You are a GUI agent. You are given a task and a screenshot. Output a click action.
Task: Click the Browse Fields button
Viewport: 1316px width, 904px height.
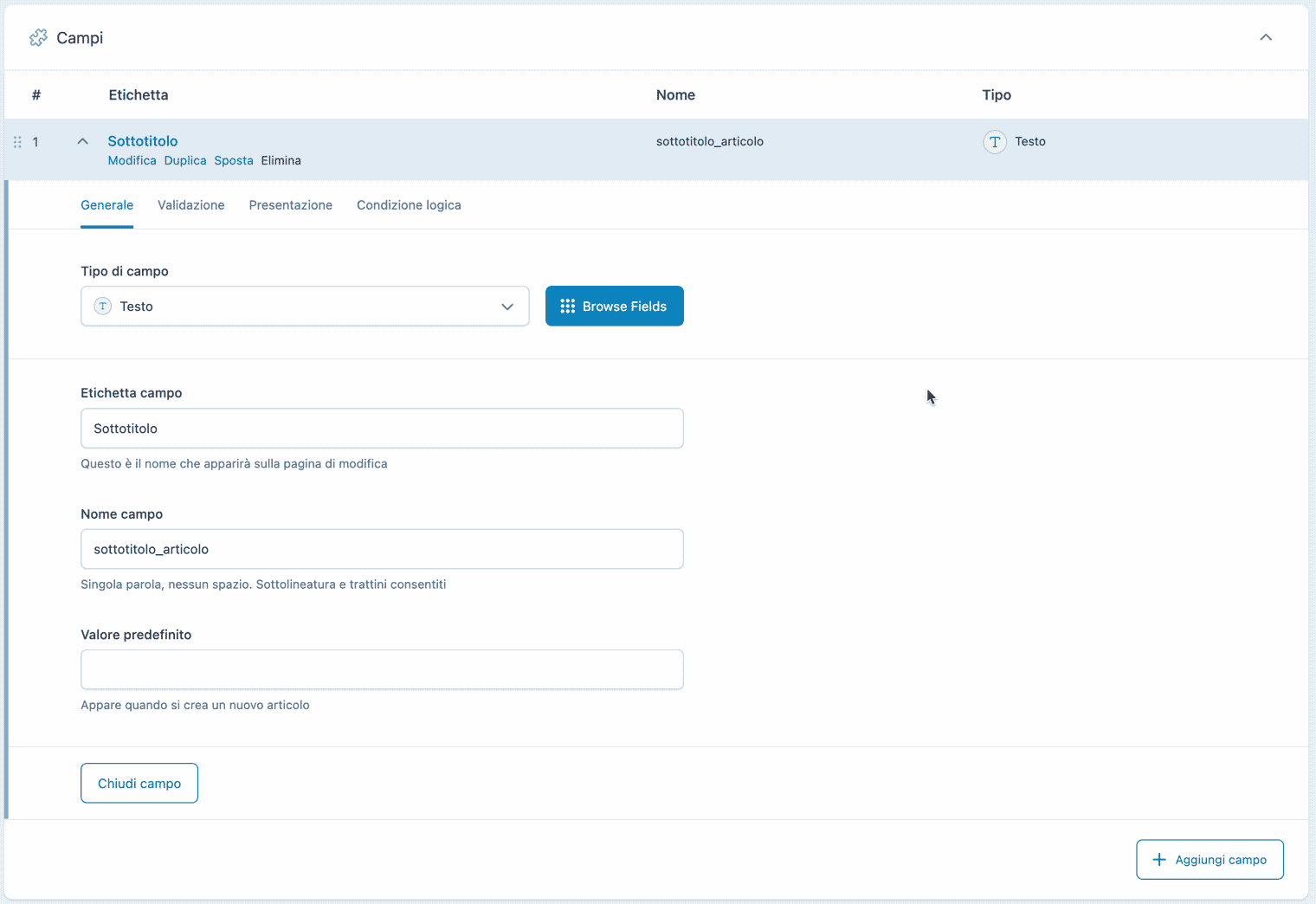coord(615,307)
